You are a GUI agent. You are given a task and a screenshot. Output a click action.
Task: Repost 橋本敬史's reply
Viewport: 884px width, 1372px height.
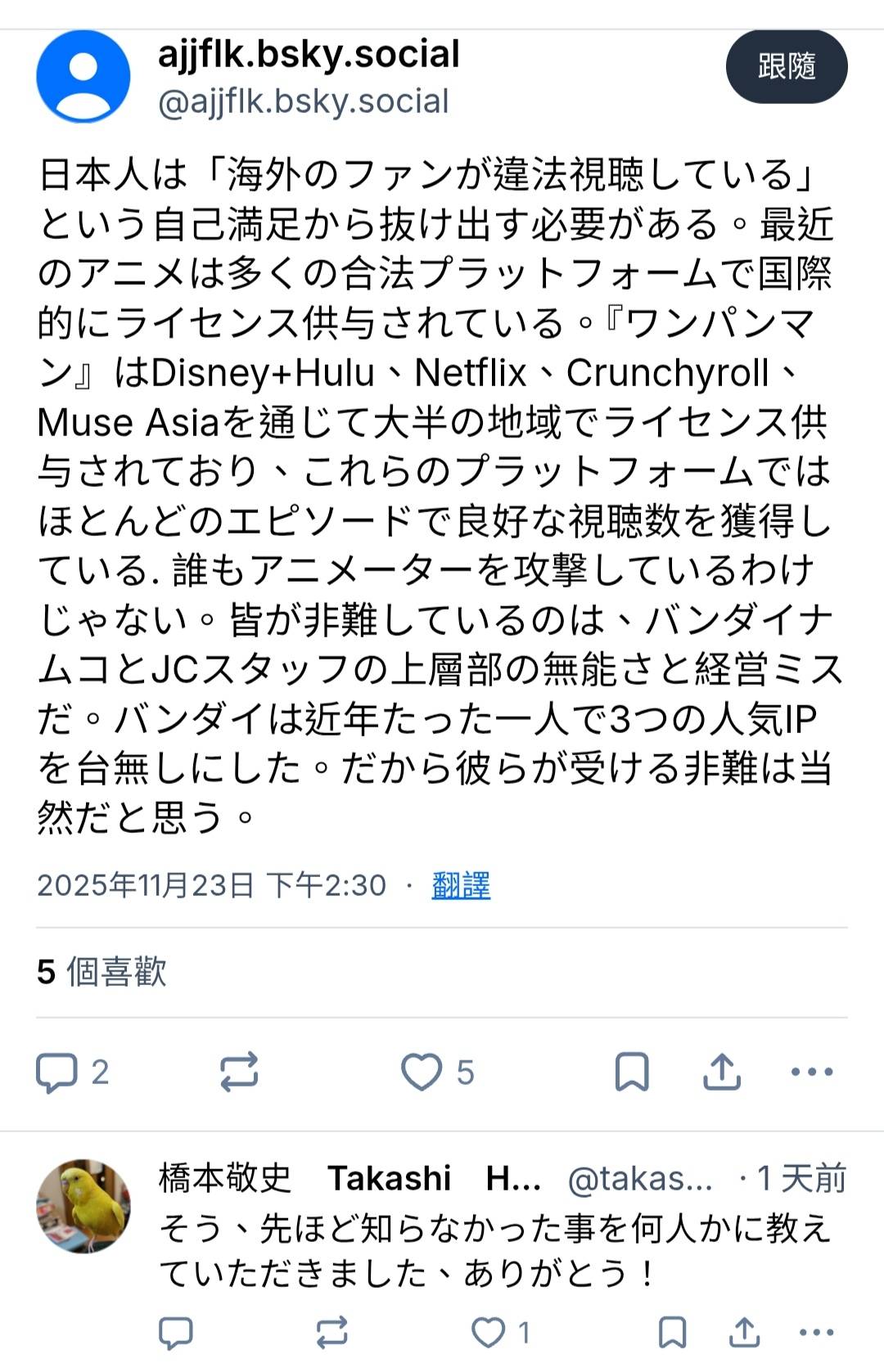(x=331, y=1333)
